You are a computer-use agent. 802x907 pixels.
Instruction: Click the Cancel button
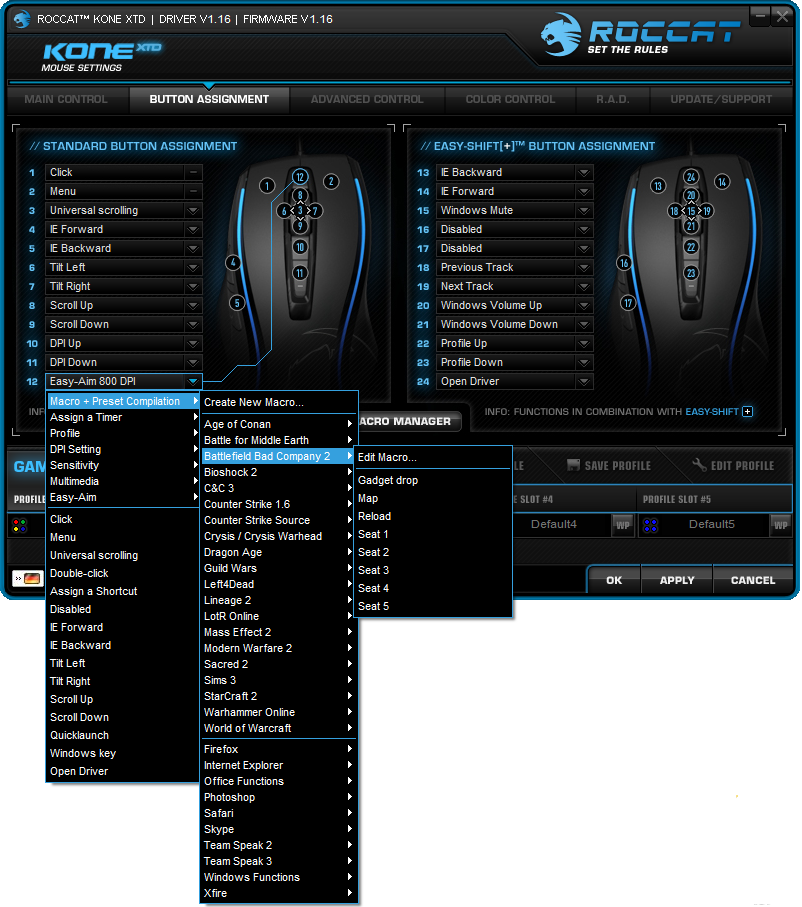tap(753, 580)
